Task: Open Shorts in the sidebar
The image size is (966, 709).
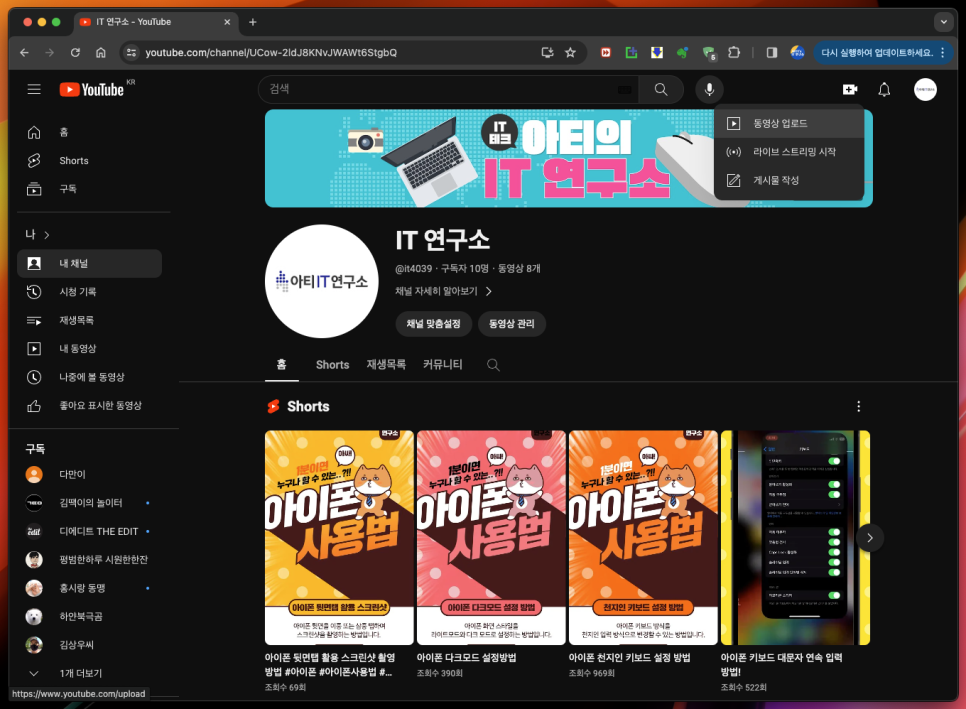Action: coord(90,160)
